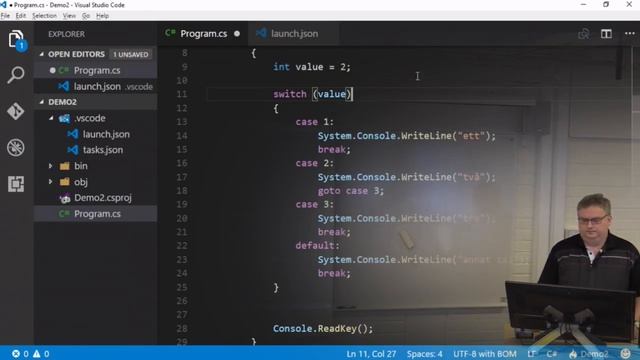Switch to the launch.json editor tab
The width and height of the screenshot is (640, 360).
point(293,34)
